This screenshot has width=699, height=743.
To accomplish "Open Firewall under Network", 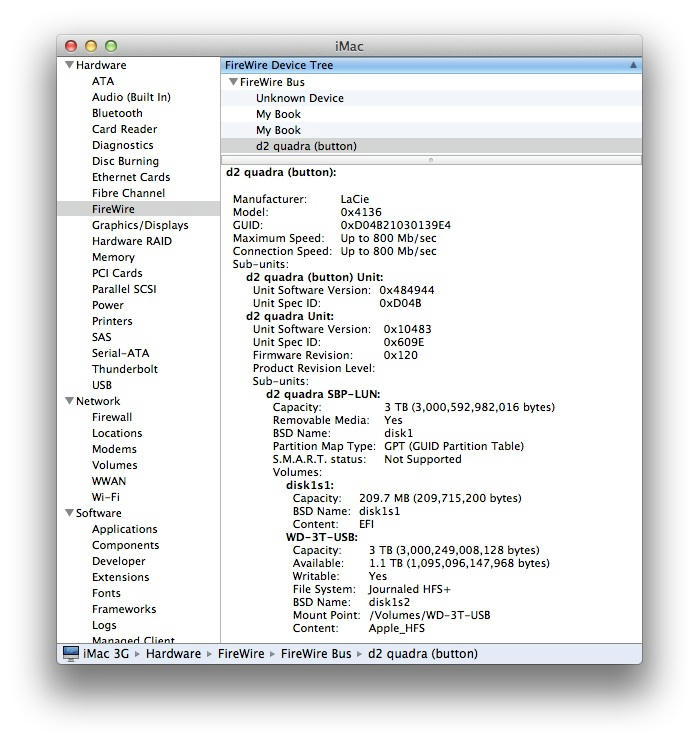I will coord(112,417).
